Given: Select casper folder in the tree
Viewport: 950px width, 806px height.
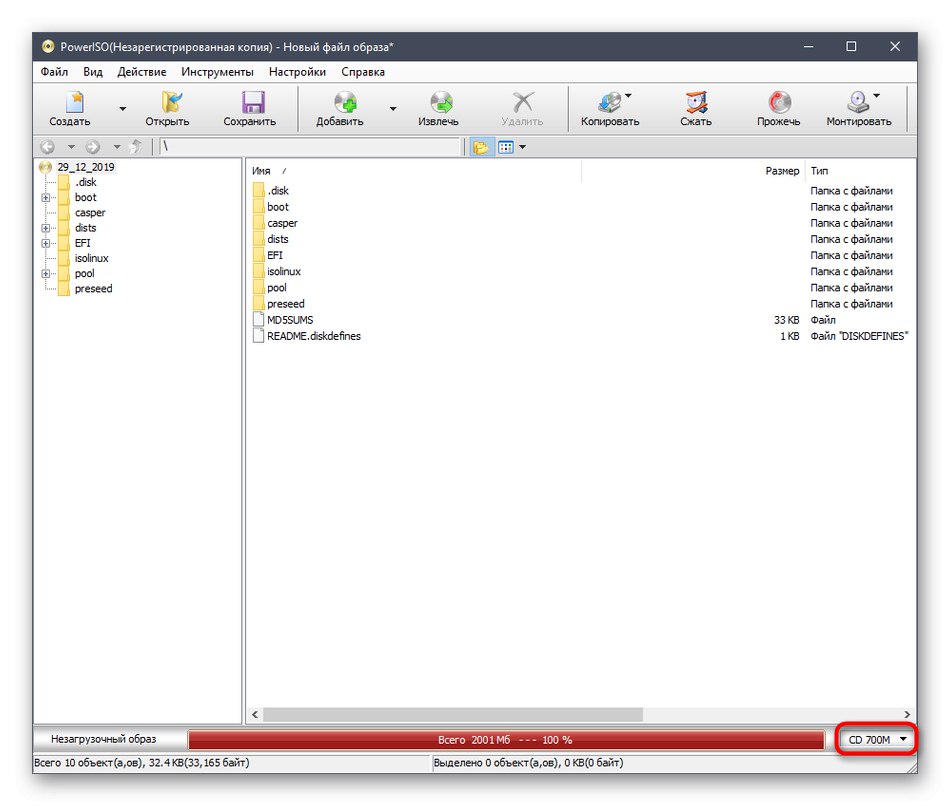Looking at the screenshot, I should (90, 213).
